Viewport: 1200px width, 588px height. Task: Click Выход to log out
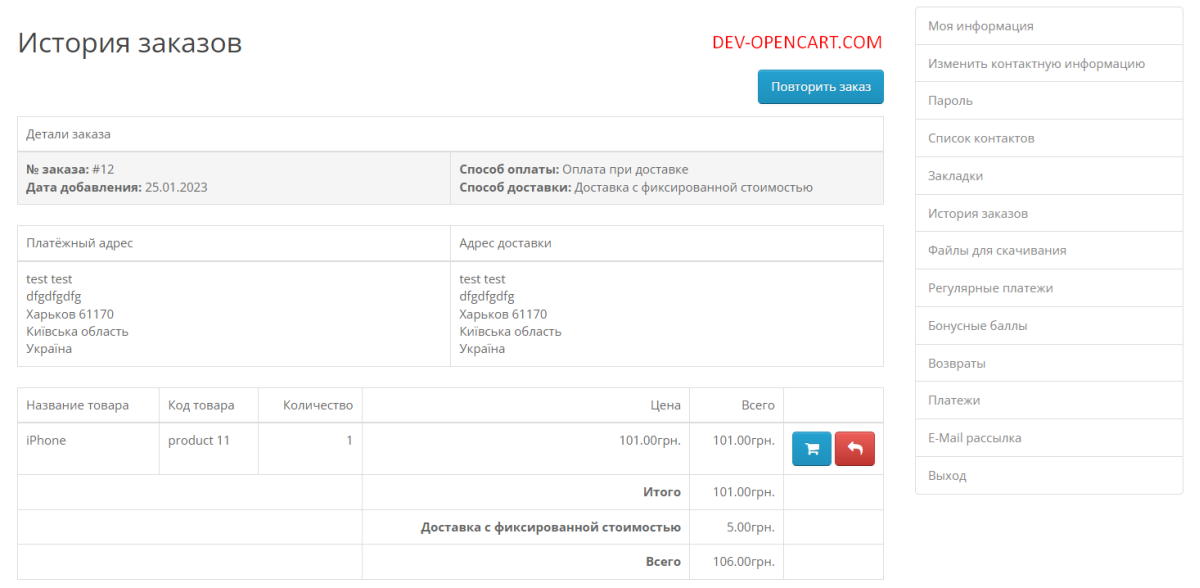[x=1049, y=475]
